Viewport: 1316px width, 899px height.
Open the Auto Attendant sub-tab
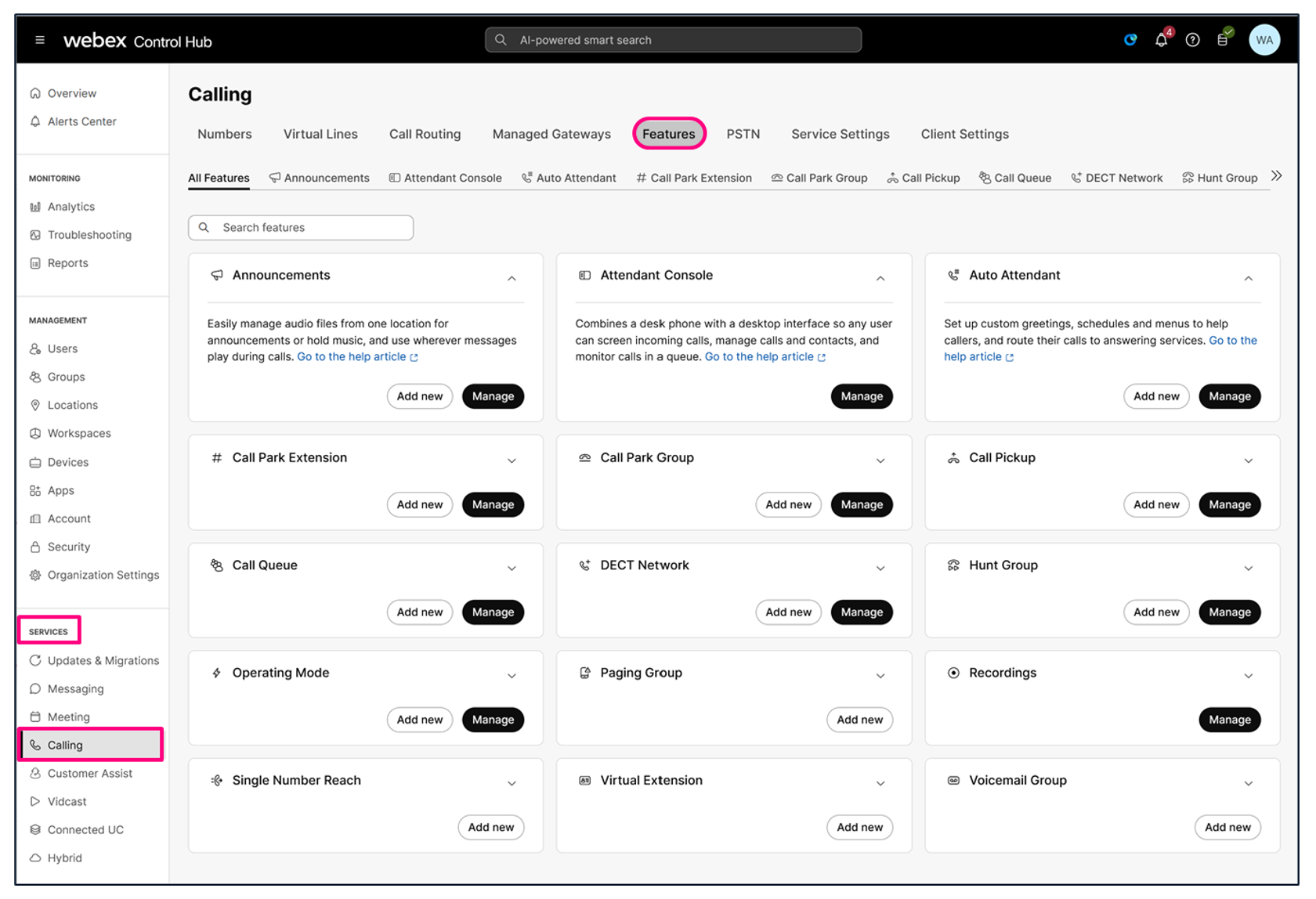(x=569, y=178)
